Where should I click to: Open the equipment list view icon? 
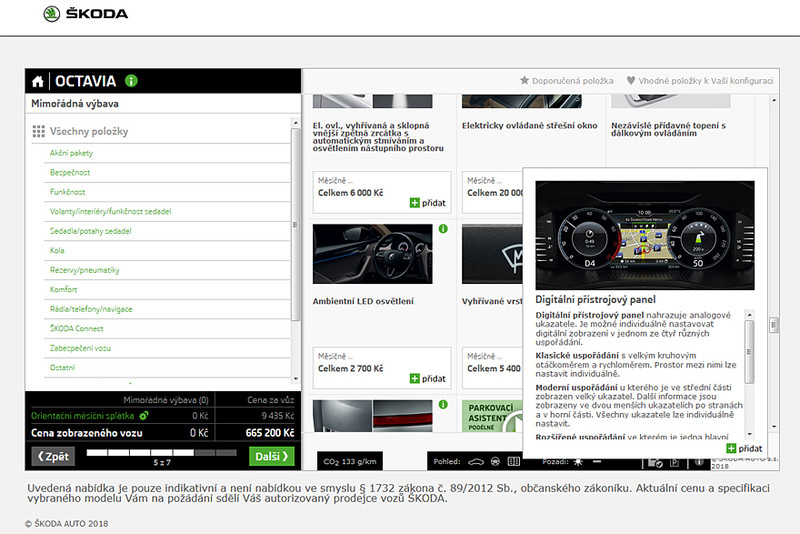pyautogui.click(x=514, y=462)
